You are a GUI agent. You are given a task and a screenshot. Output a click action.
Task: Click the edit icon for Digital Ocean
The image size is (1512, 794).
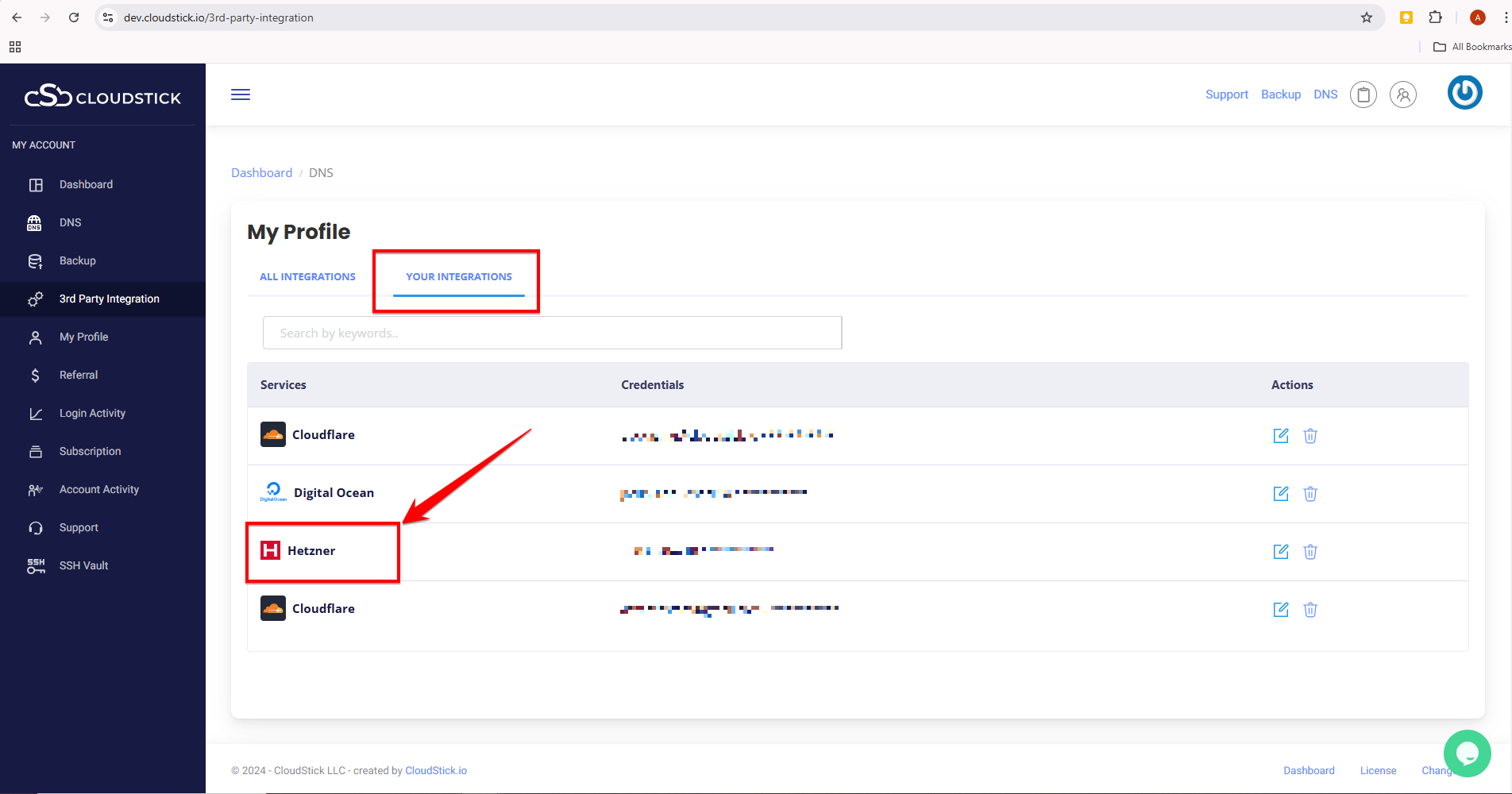pos(1281,494)
